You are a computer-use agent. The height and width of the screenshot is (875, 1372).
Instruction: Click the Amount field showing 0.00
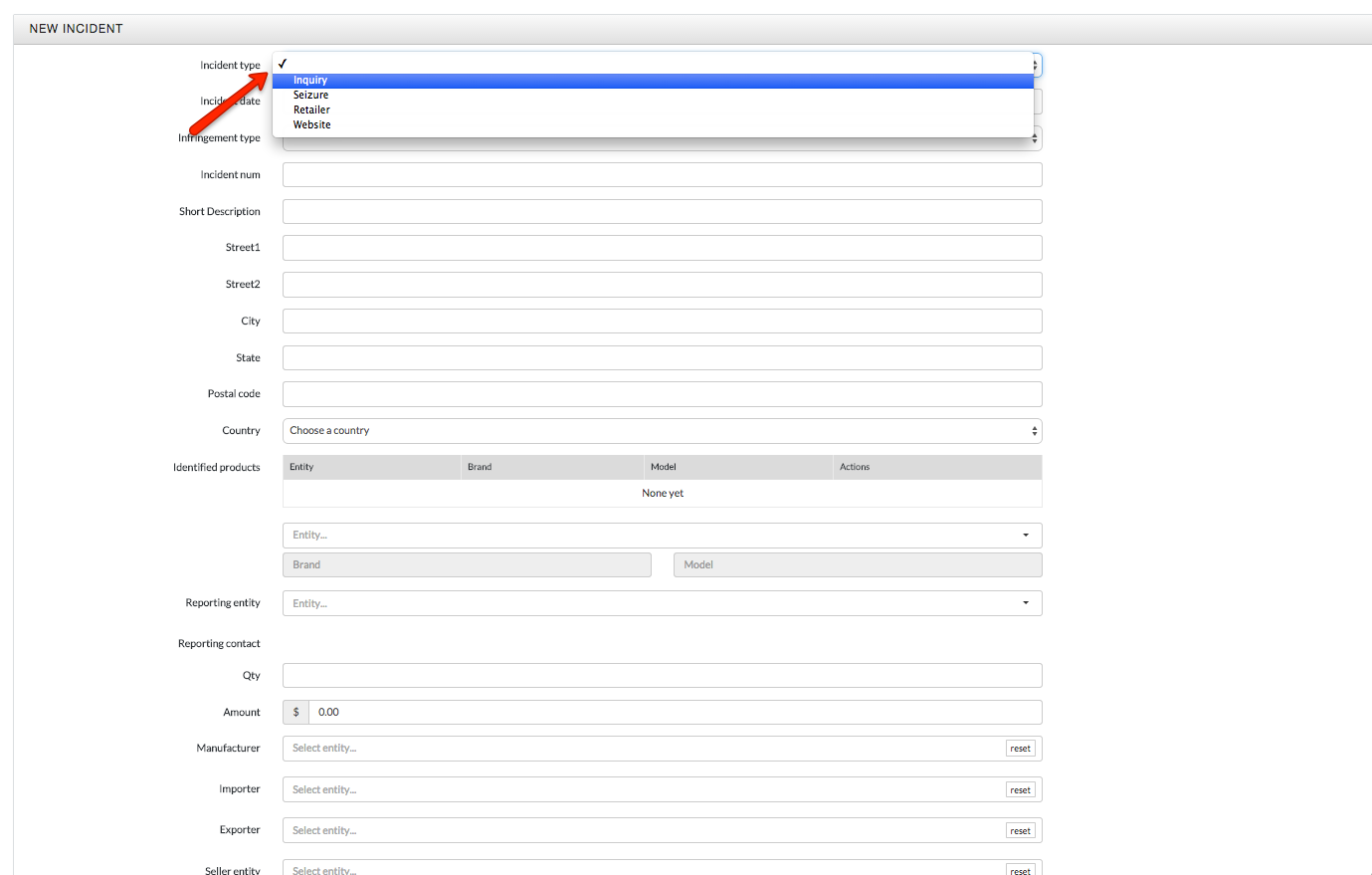coord(675,713)
